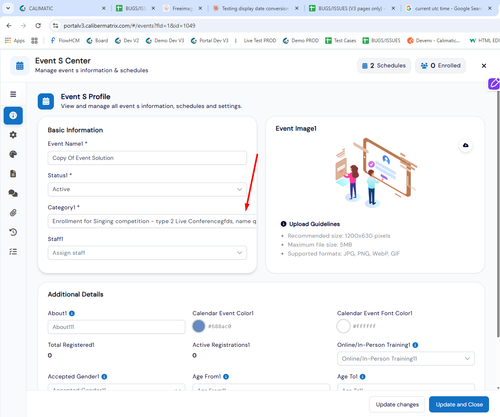Open the settings gear sidebar icon

(x=13, y=135)
